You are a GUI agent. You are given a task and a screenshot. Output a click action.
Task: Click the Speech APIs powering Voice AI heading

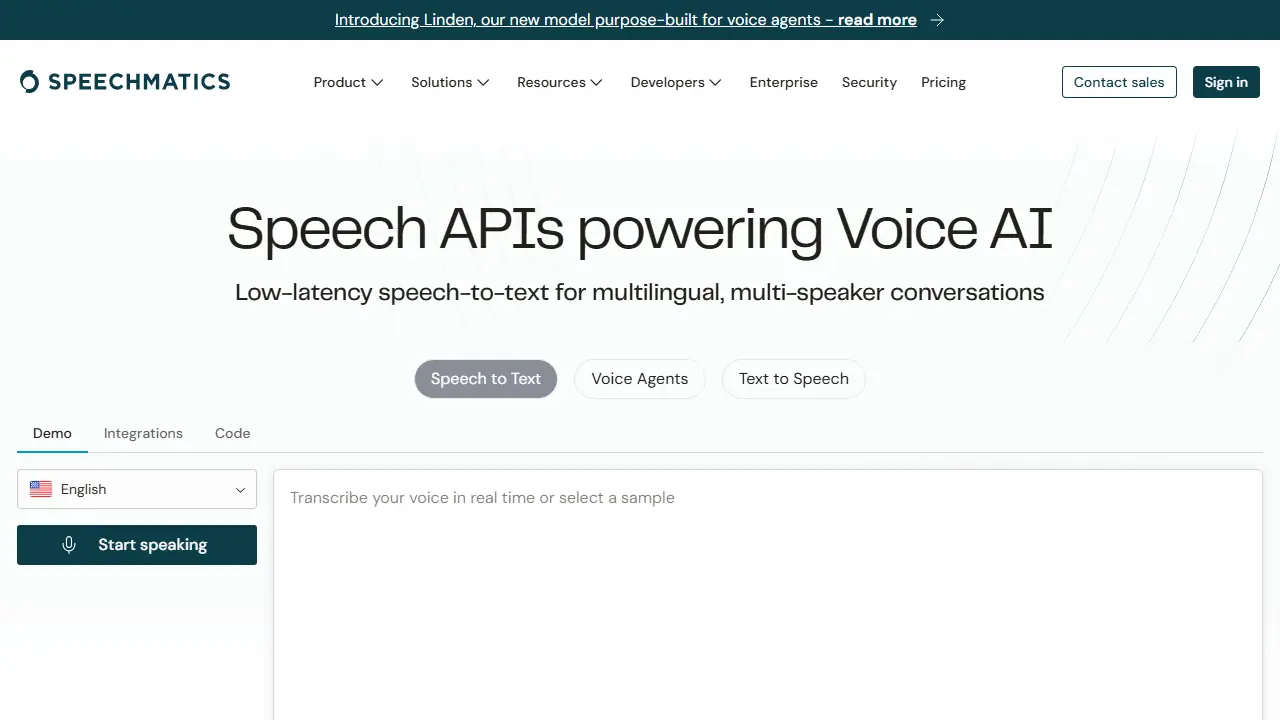[640, 229]
